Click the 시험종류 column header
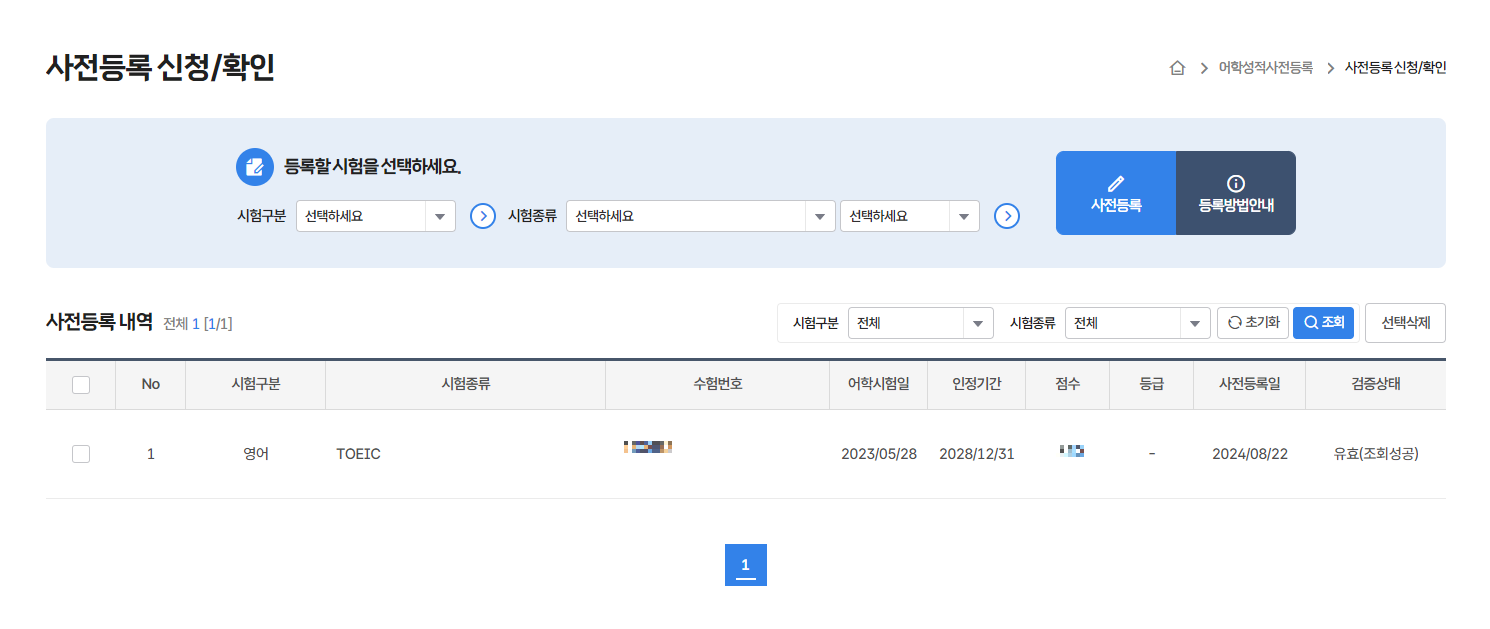 [x=466, y=384]
